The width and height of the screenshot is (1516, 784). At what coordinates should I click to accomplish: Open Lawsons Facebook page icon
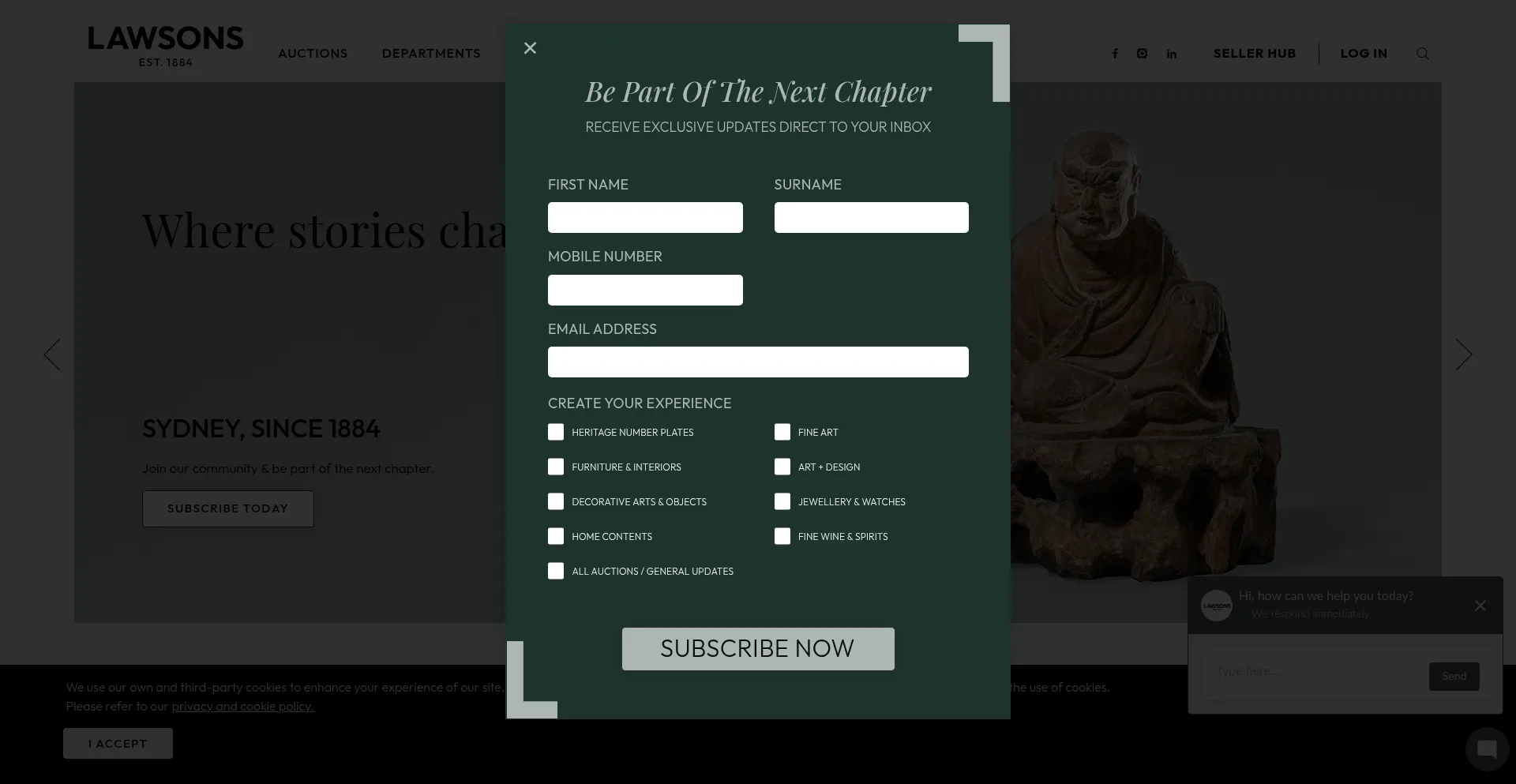1115,54
